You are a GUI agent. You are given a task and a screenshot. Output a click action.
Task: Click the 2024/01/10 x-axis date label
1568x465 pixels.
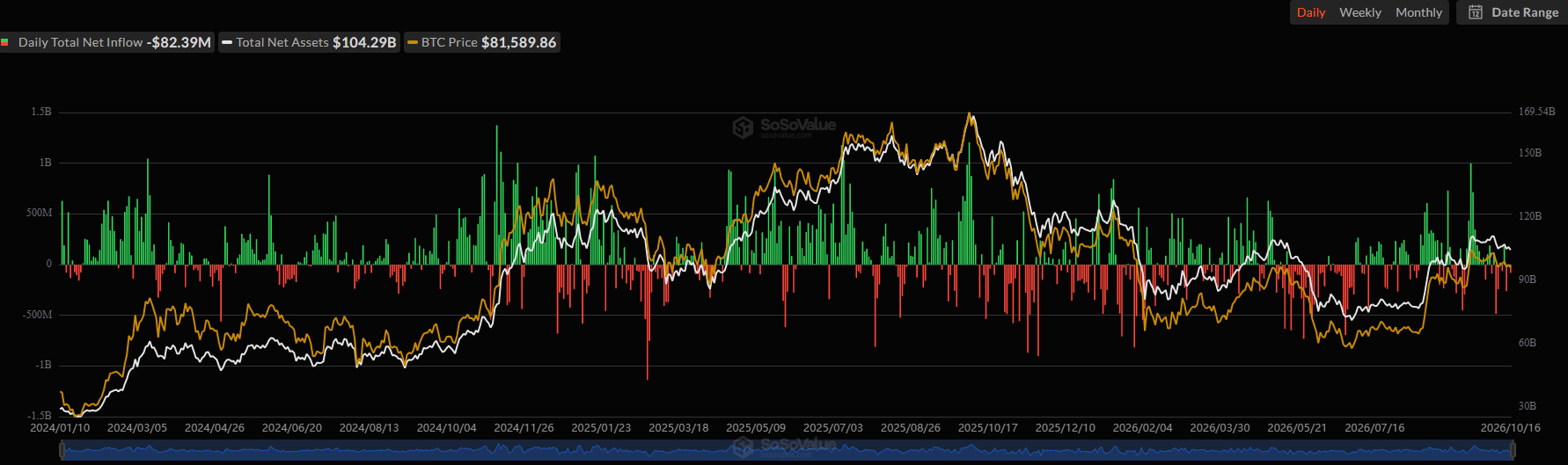(x=60, y=428)
